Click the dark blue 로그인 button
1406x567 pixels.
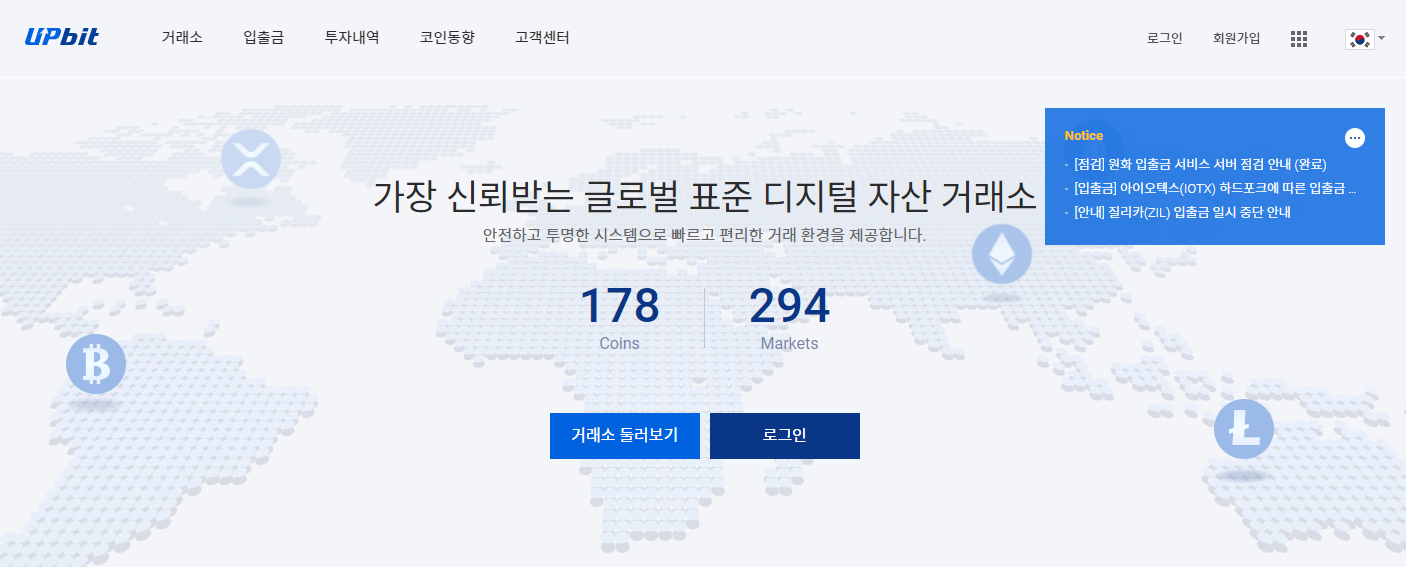click(785, 436)
